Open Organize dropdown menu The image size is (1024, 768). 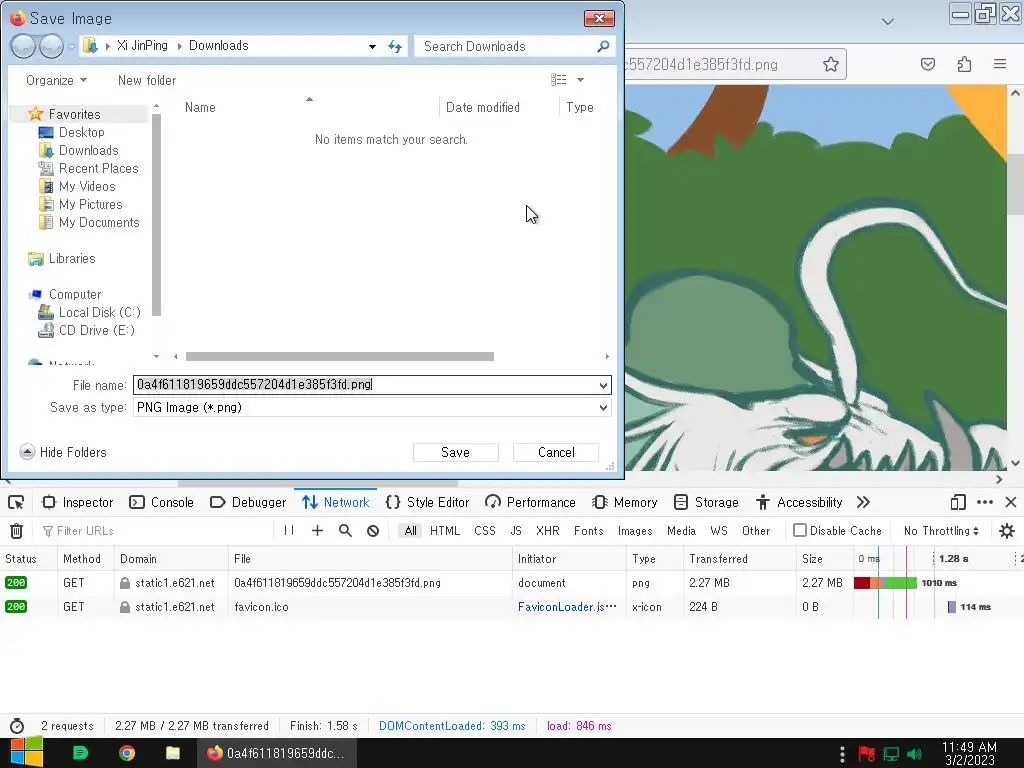(x=56, y=80)
